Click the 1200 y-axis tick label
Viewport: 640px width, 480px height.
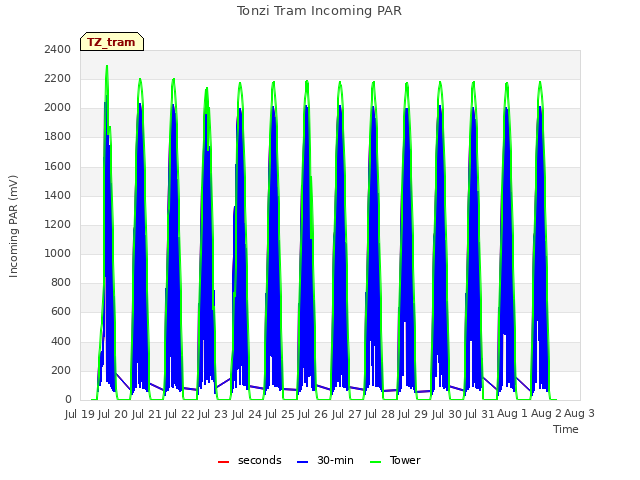point(58,224)
